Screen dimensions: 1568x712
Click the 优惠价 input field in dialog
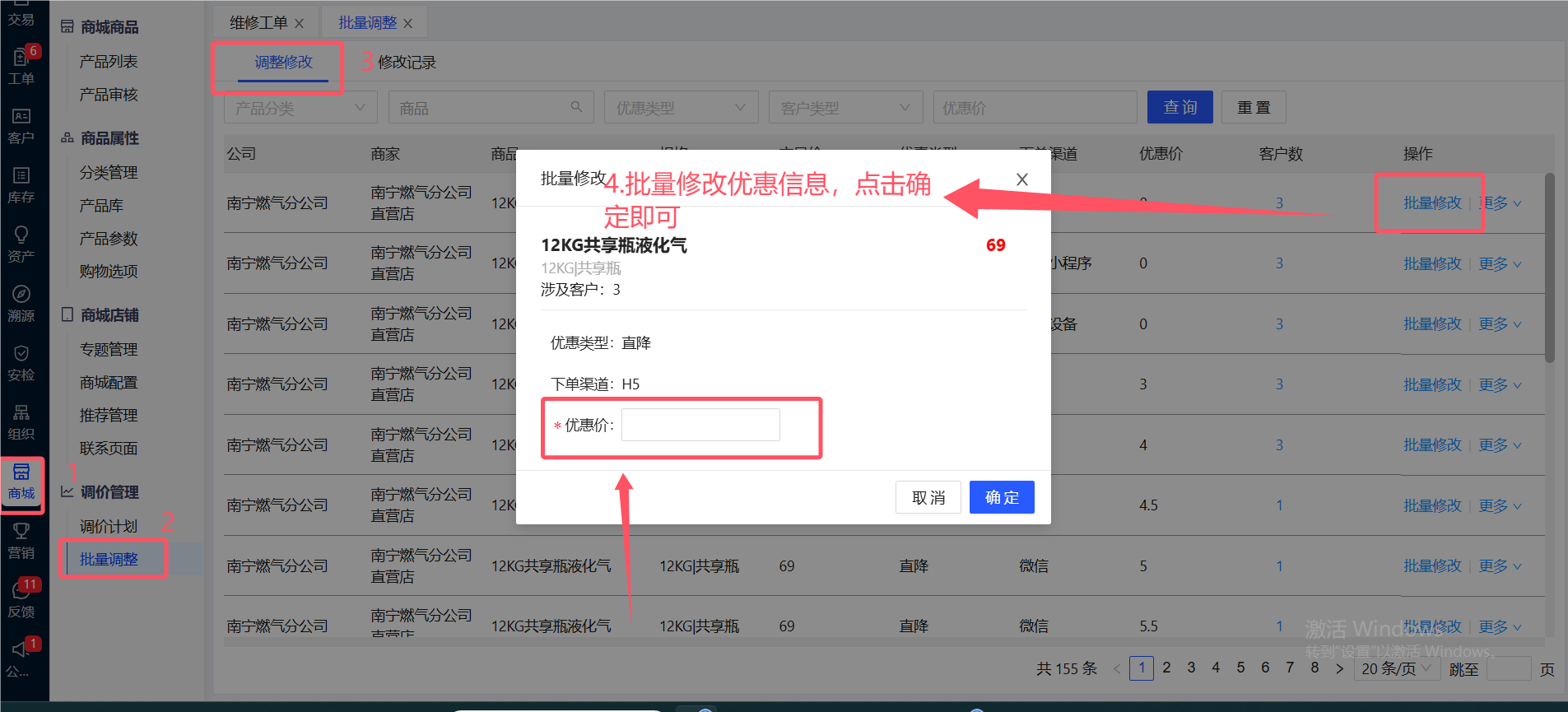(x=700, y=425)
